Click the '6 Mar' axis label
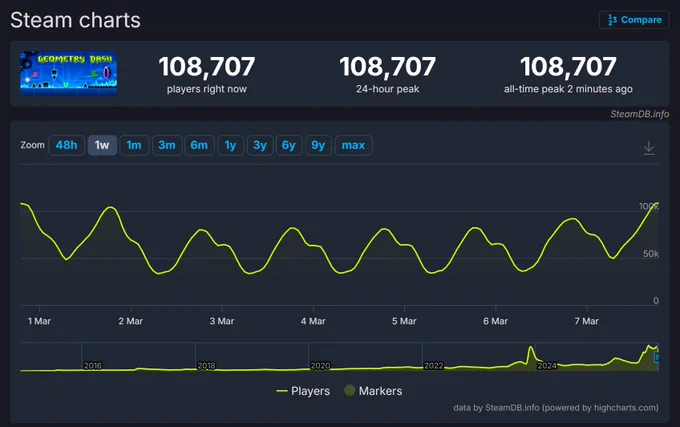 point(495,321)
